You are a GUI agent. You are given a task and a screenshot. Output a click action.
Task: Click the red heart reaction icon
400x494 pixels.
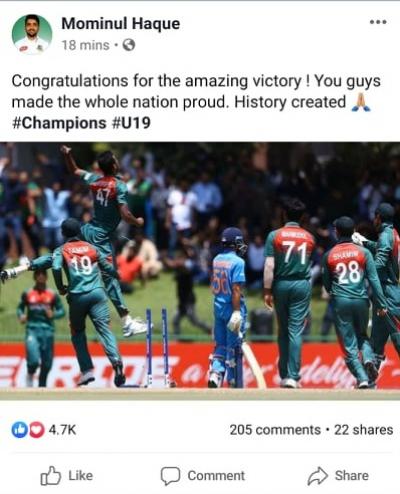pos(37,430)
